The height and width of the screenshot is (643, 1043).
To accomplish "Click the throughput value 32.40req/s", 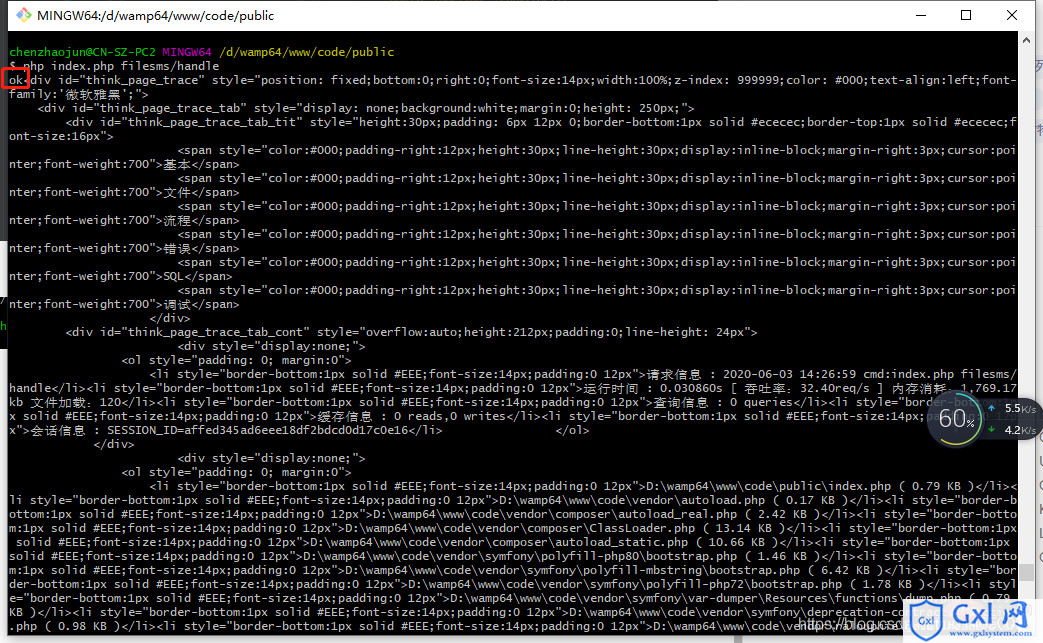I will [x=834, y=388].
